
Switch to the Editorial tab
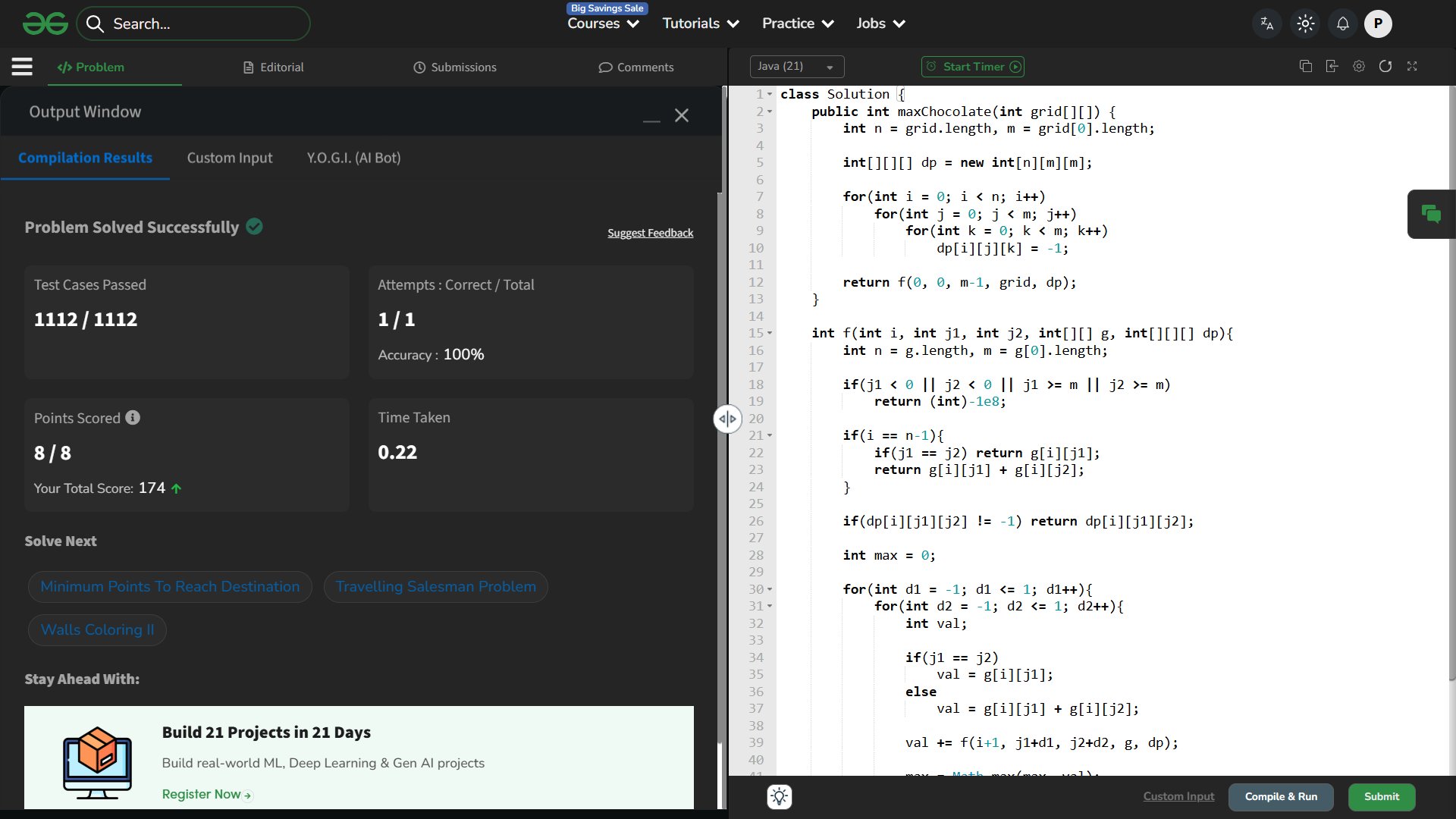click(274, 67)
